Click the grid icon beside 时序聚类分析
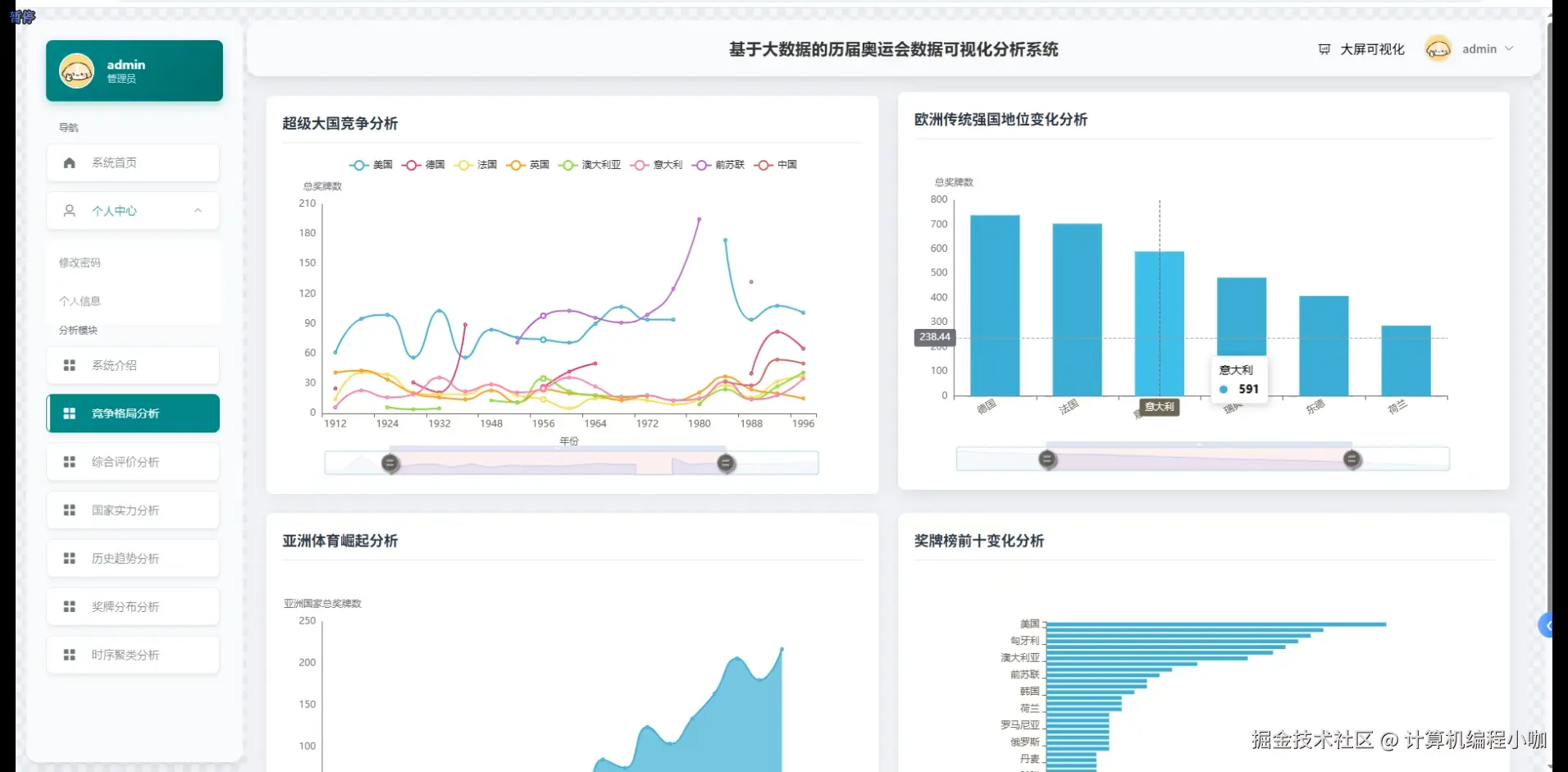Image resolution: width=1568 pixels, height=772 pixels. click(70, 655)
